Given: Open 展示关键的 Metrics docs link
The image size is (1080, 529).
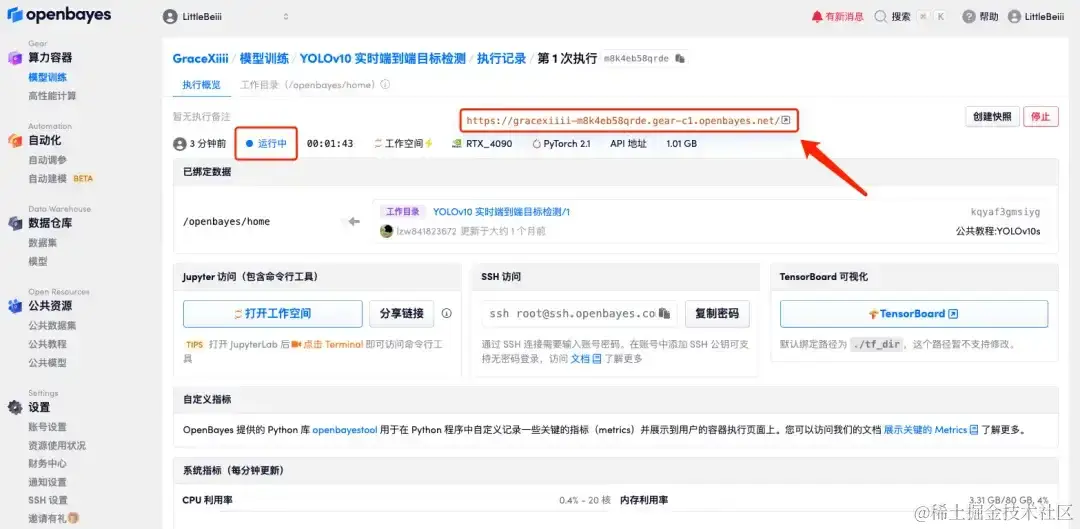Looking at the screenshot, I should 931,430.
